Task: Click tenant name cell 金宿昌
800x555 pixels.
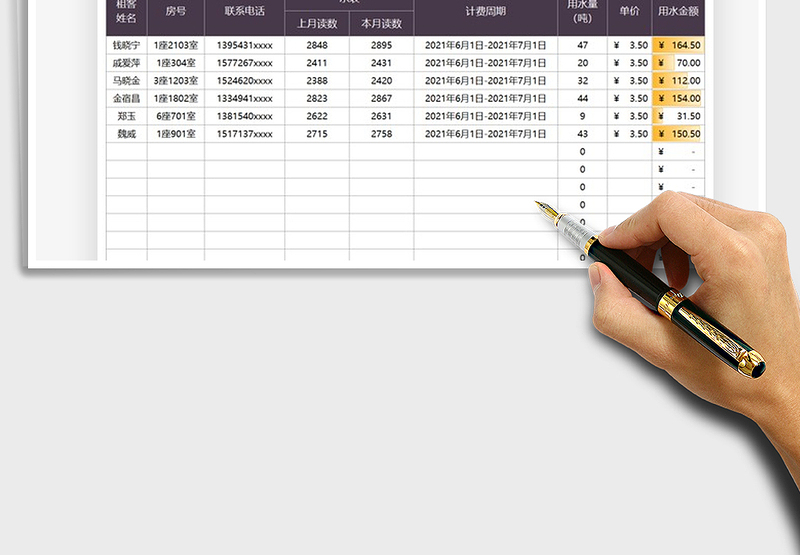Action: coord(126,99)
